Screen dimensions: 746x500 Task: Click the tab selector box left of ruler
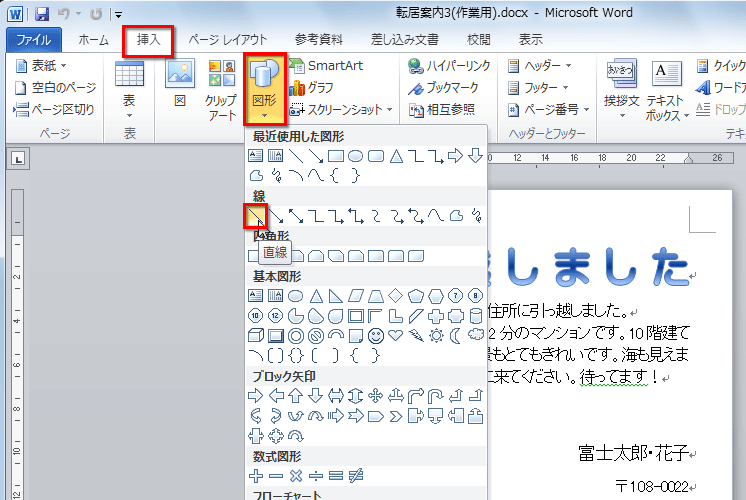(18, 159)
